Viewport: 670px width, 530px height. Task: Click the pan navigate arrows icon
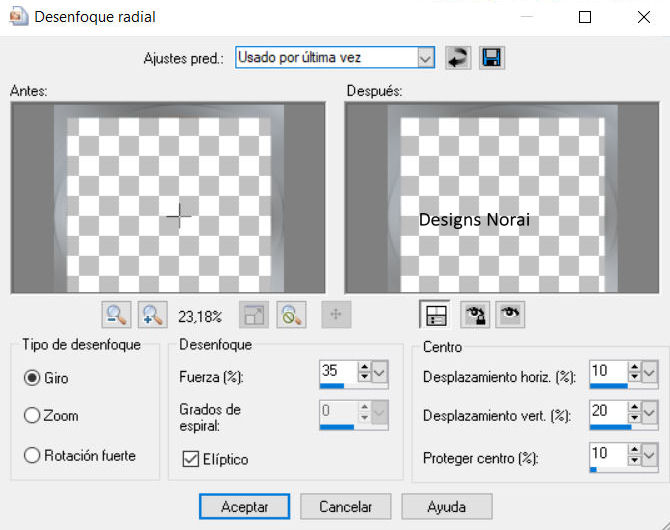(336, 315)
